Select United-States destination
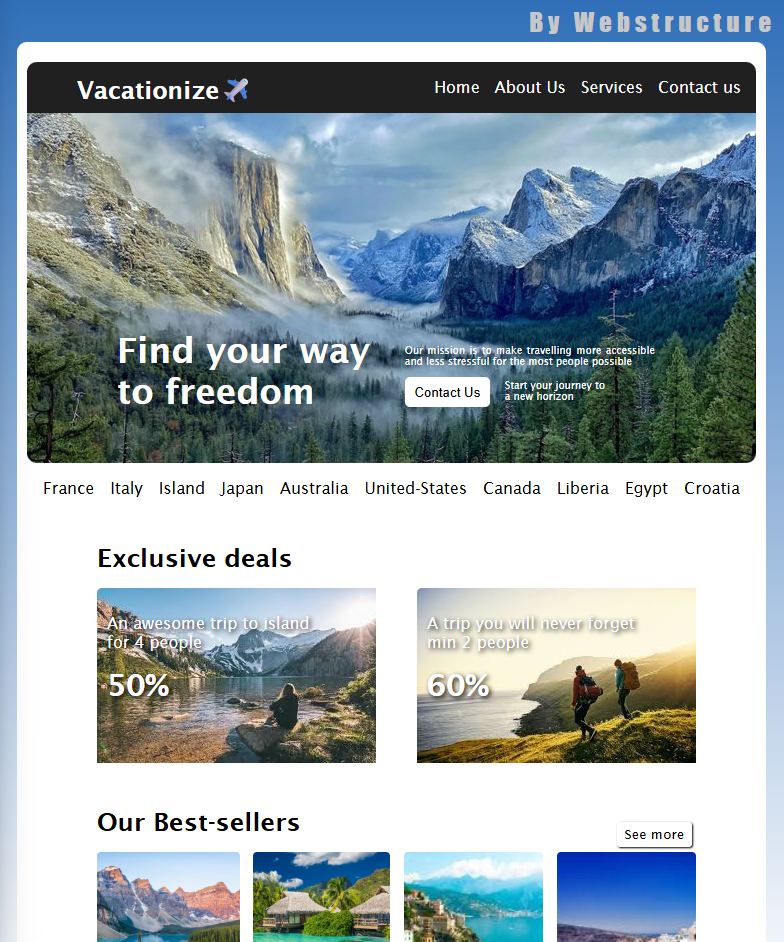This screenshot has height=942, width=784. 416,488
